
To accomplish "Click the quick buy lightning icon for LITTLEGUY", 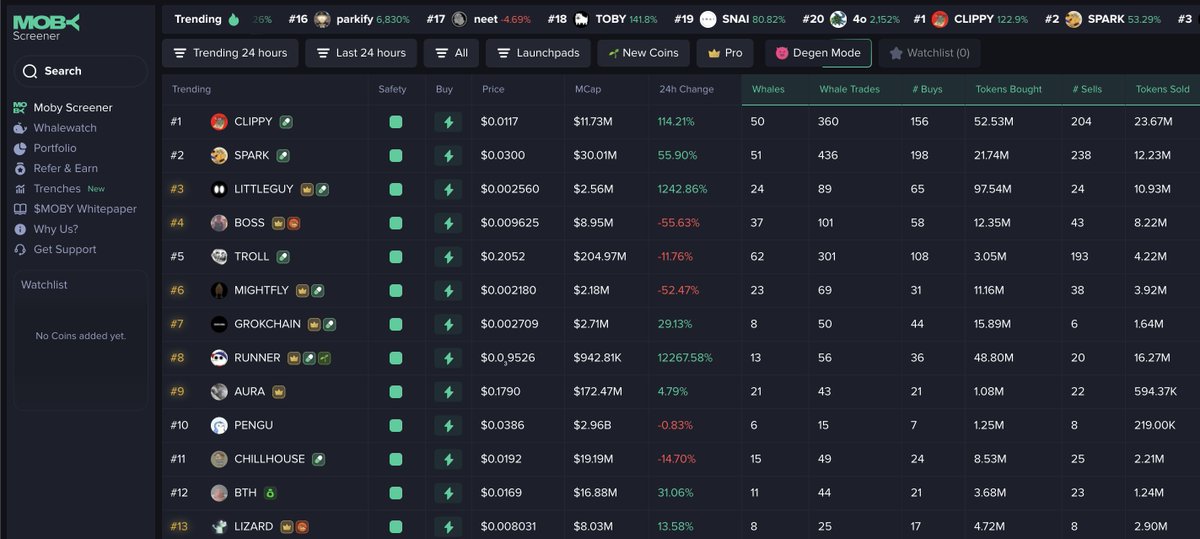I will click(448, 189).
